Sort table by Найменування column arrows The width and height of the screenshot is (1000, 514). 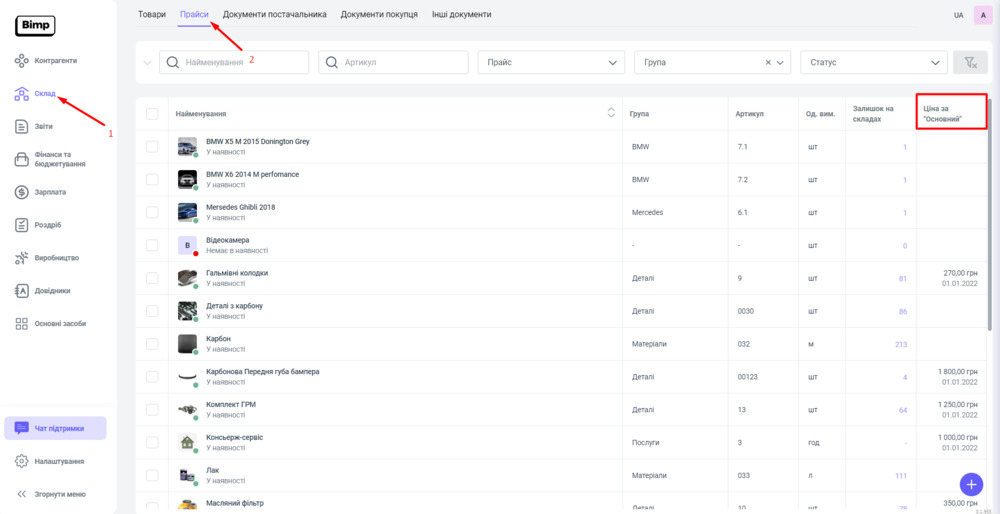(x=611, y=113)
